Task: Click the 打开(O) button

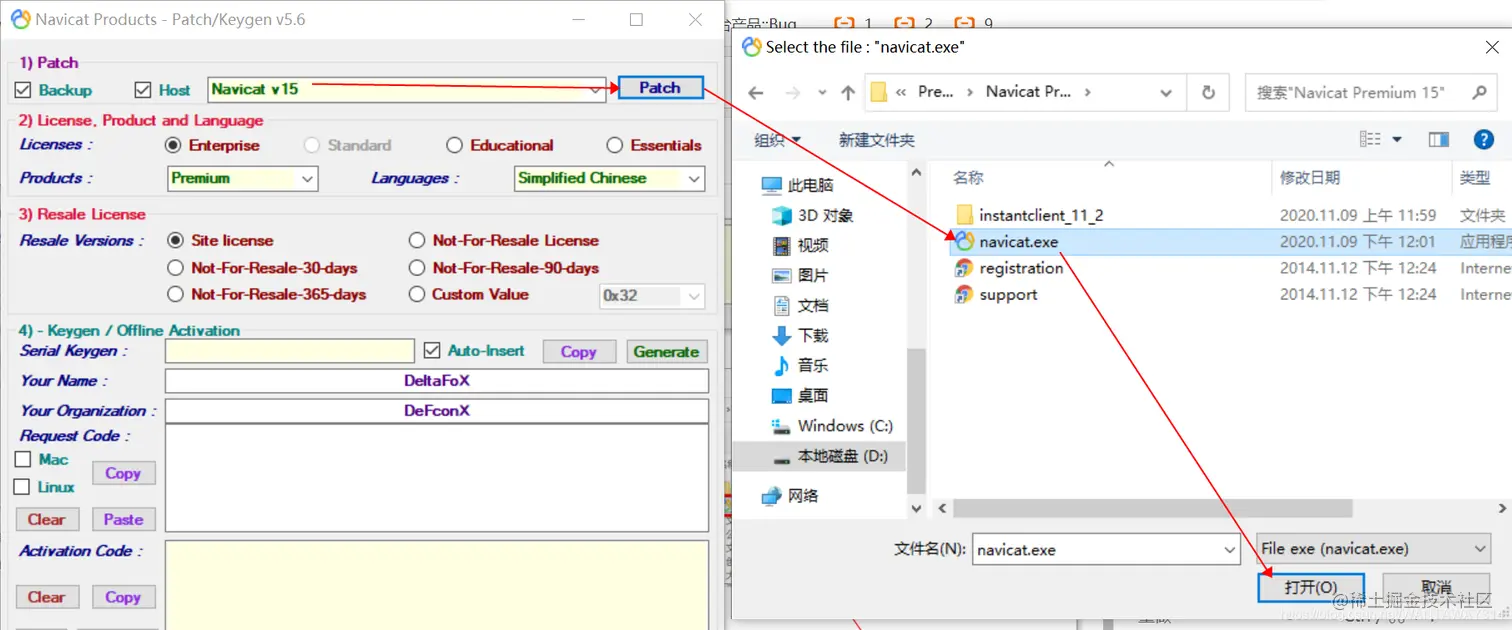Action: point(1311,587)
